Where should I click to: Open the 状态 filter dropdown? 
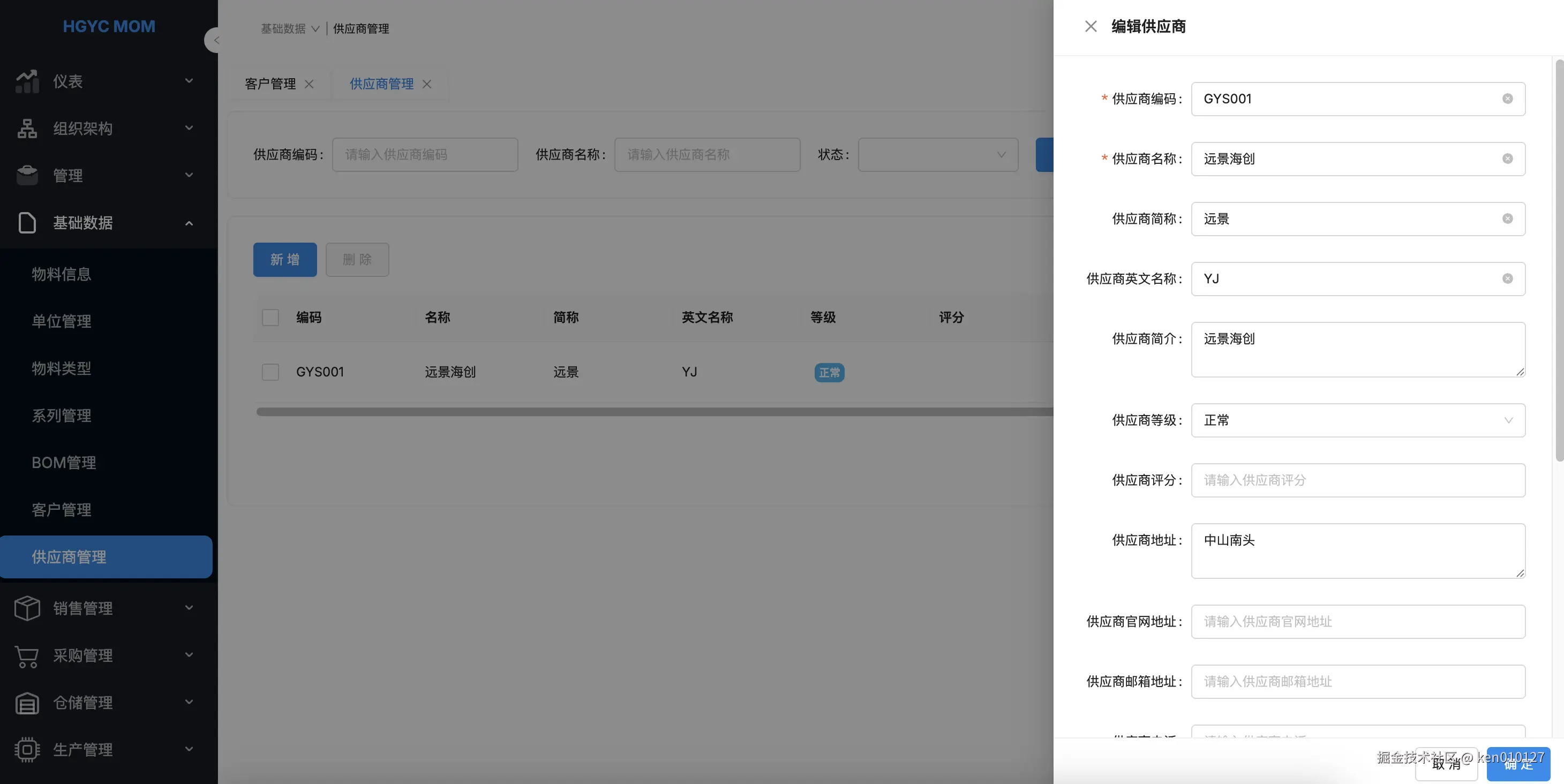click(x=937, y=155)
